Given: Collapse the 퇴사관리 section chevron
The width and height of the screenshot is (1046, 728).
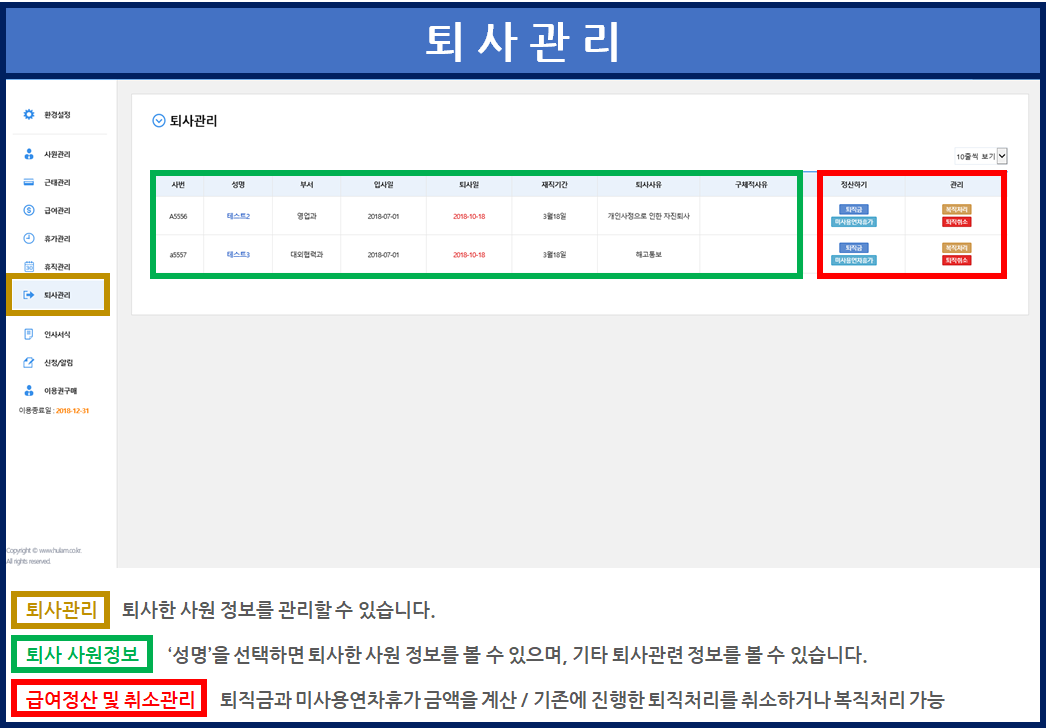Looking at the screenshot, I should 158,121.
